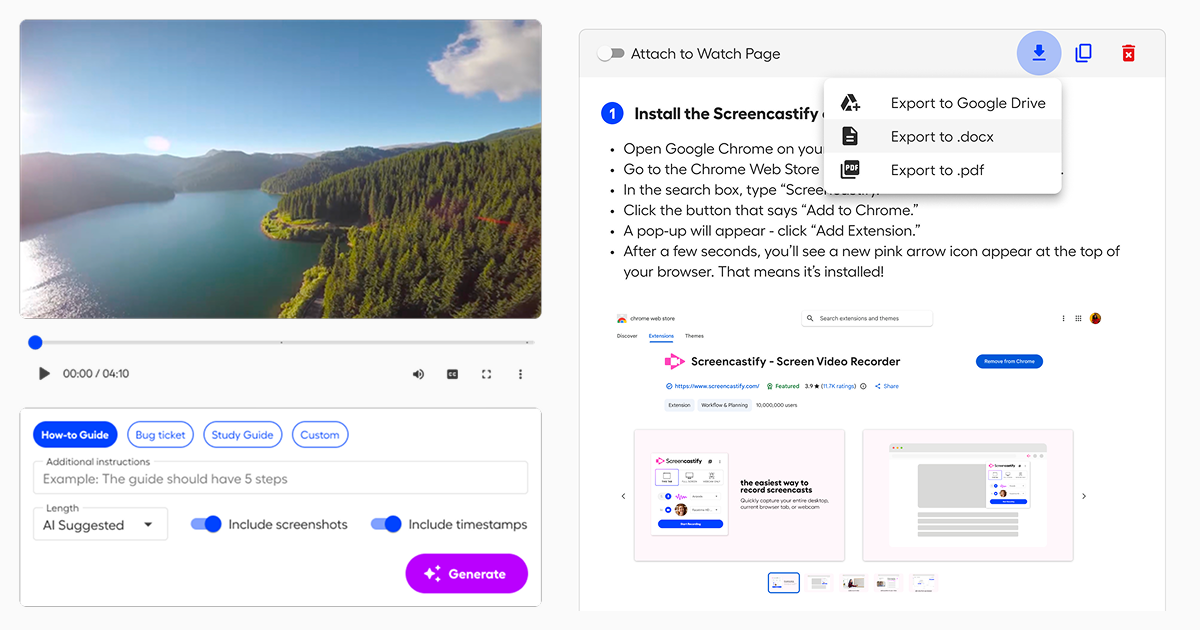Click the Generate button
The height and width of the screenshot is (633, 1200).
[466, 573]
